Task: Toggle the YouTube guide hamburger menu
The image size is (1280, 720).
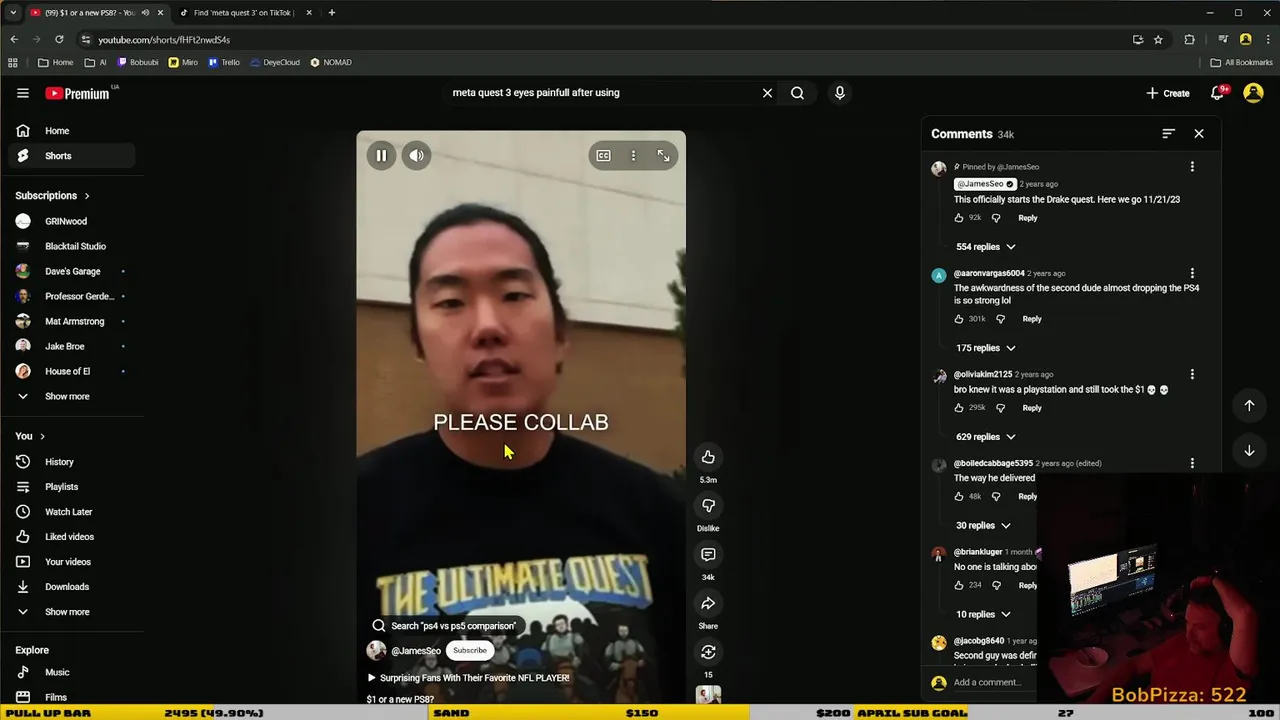Action: (23, 93)
